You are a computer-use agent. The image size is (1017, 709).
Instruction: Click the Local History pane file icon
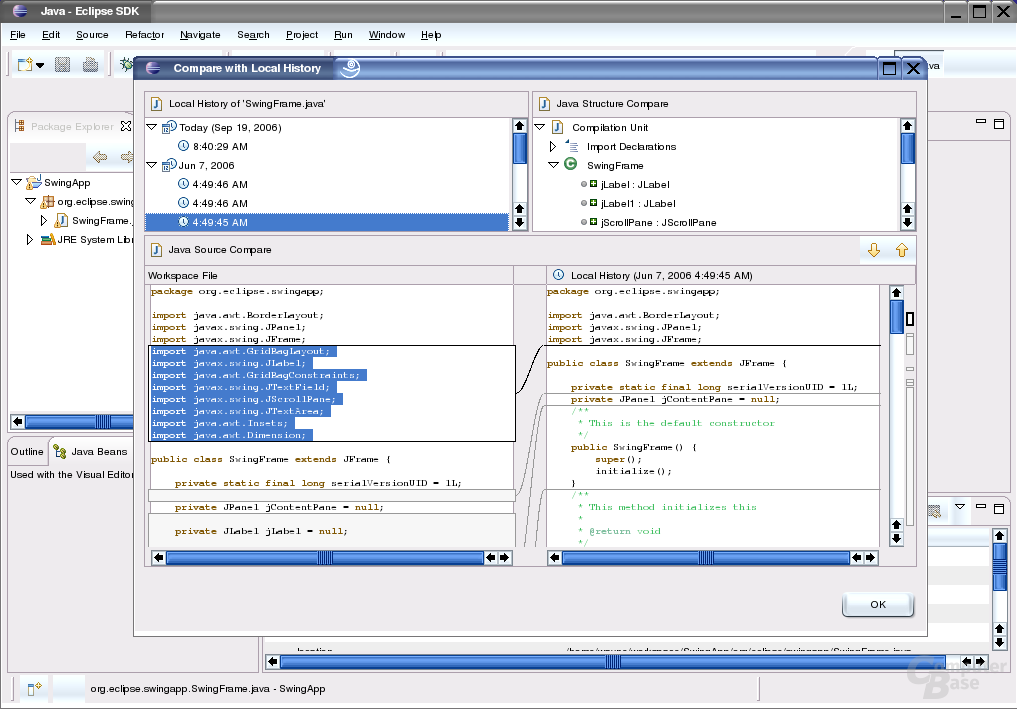coord(156,104)
